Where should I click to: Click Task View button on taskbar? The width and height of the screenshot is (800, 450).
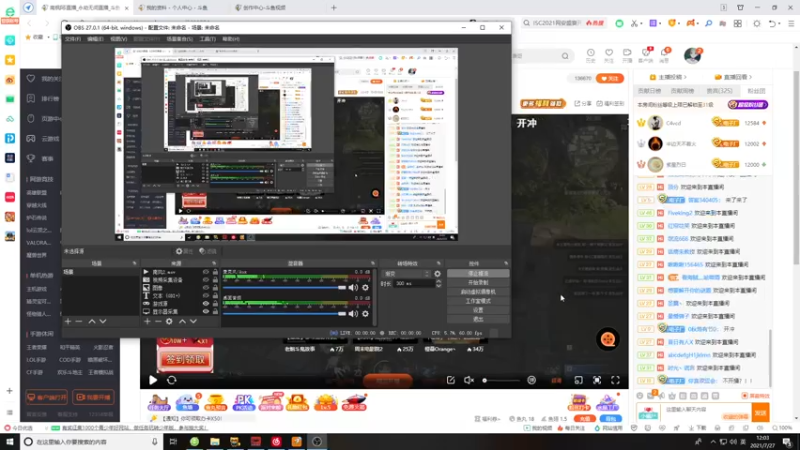click(x=173, y=442)
